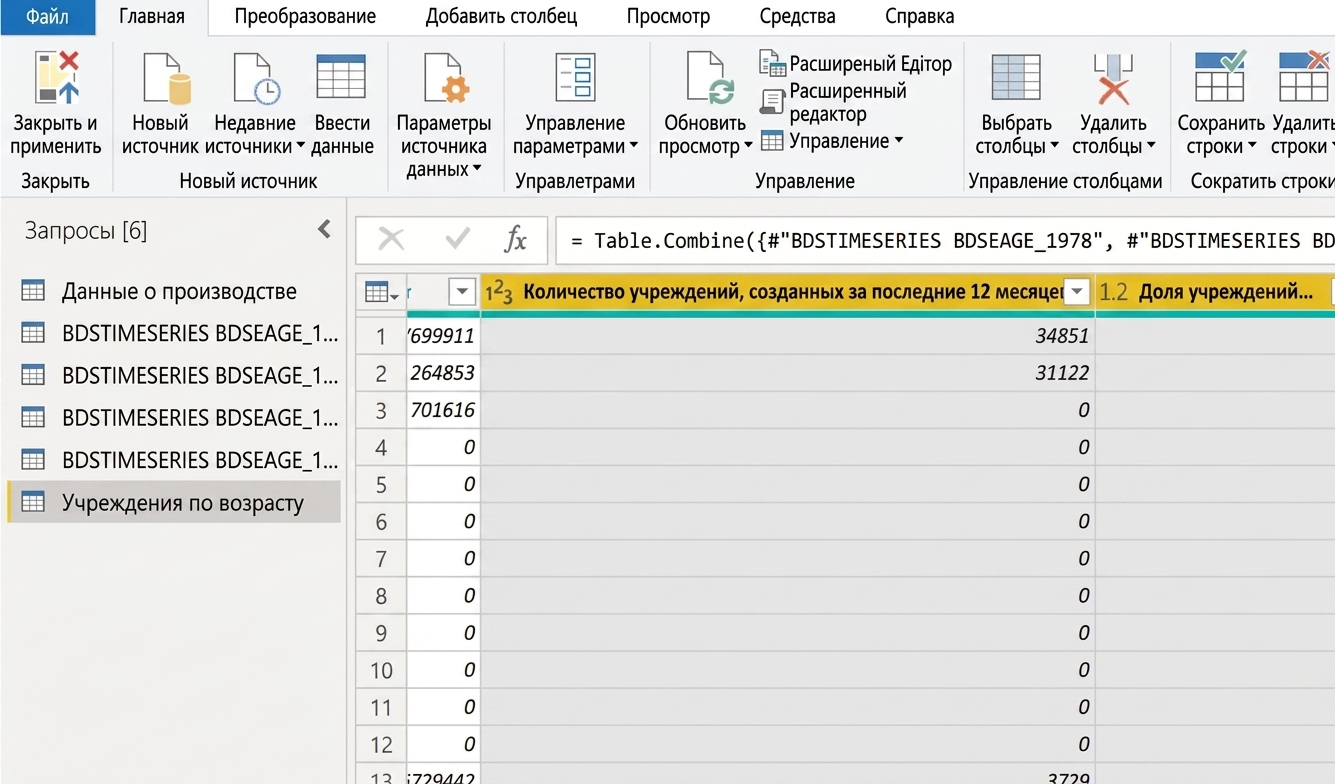Select row number 5 header
The width and height of the screenshot is (1335, 784).
click(x=381, y=485)
